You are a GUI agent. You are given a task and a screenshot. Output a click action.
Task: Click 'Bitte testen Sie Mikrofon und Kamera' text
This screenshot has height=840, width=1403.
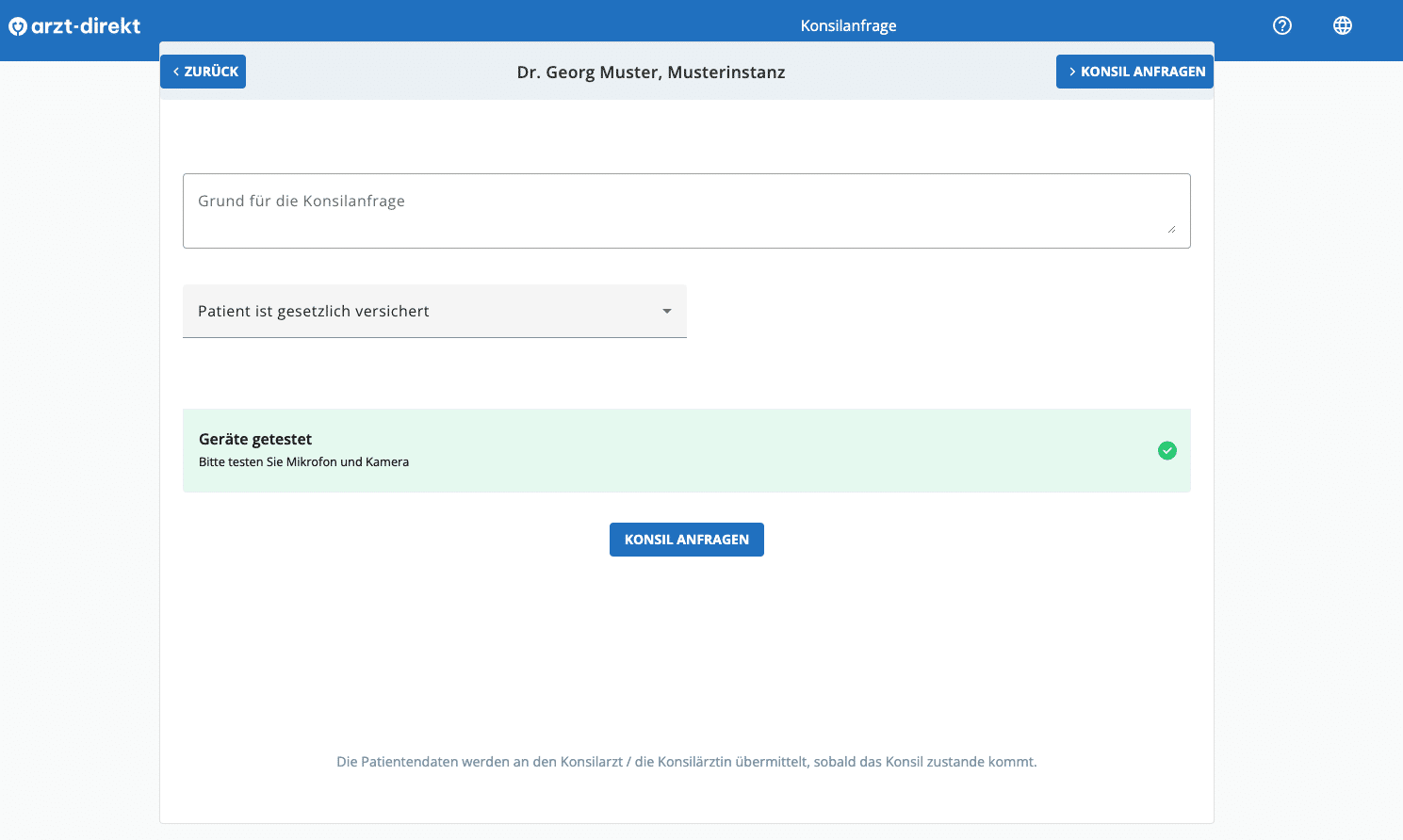303,462
